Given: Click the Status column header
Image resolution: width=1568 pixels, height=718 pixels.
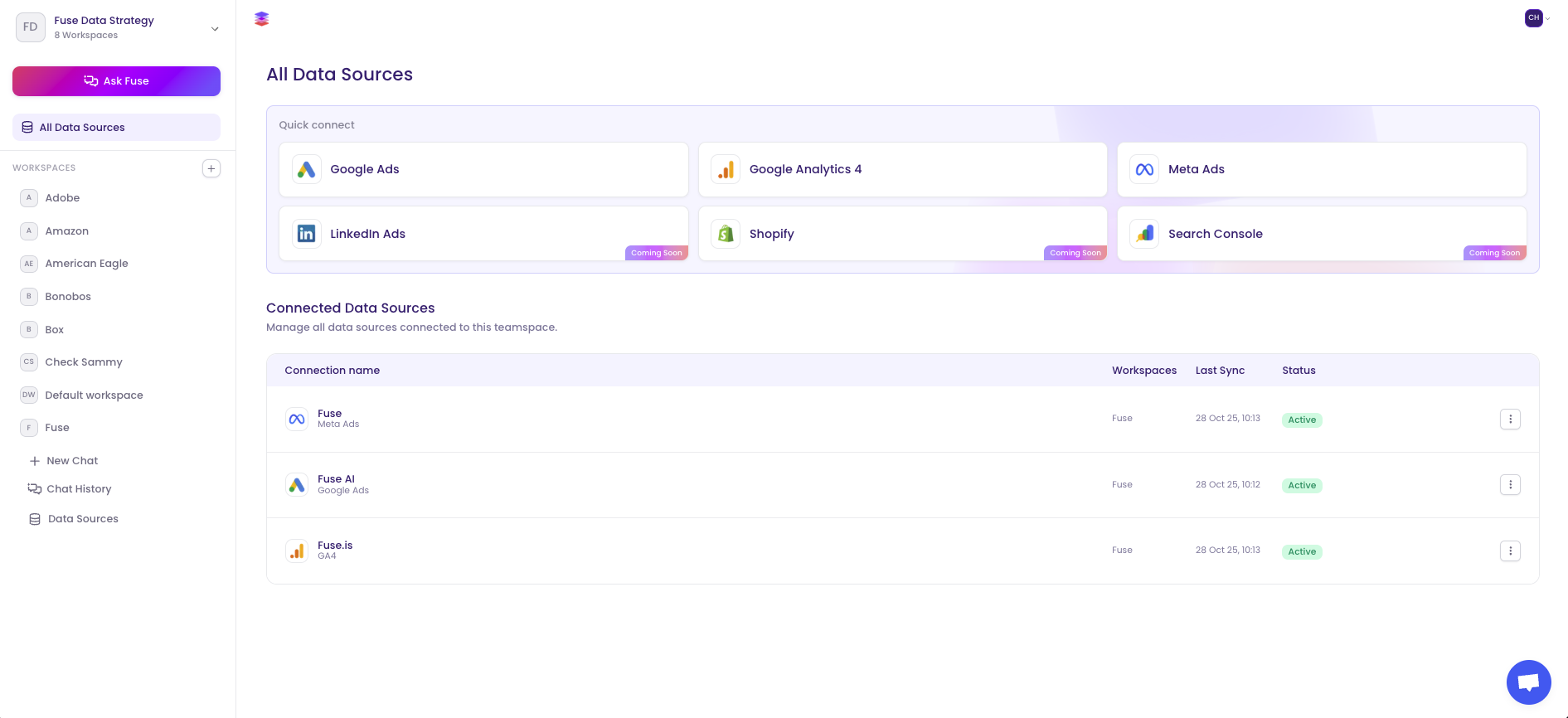Looking at the screenshot, I should pos(1299,371).
